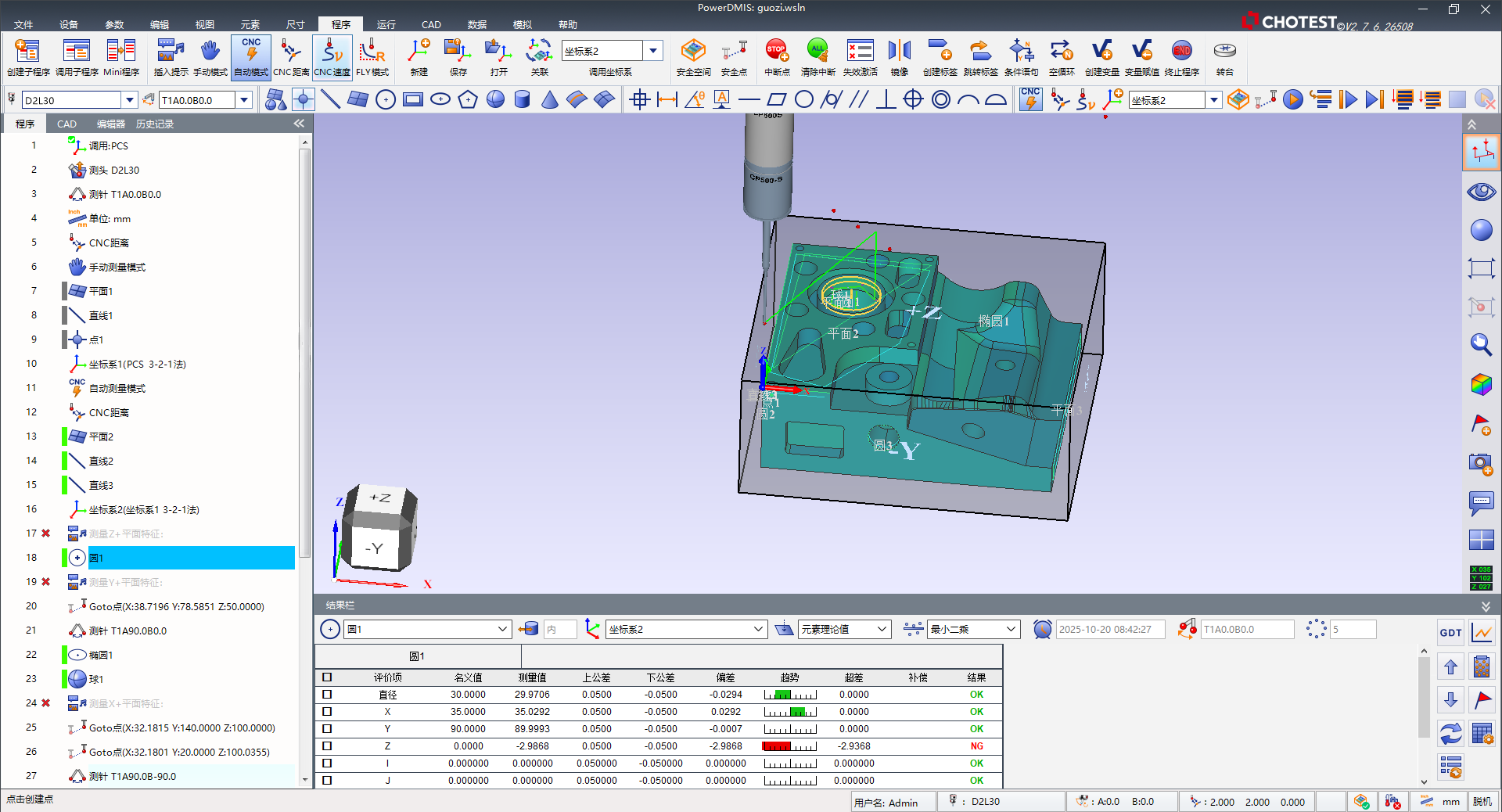Screen dimensions: 1502x812
Task: Select the line element tool
Action: [x=331, y=99]
